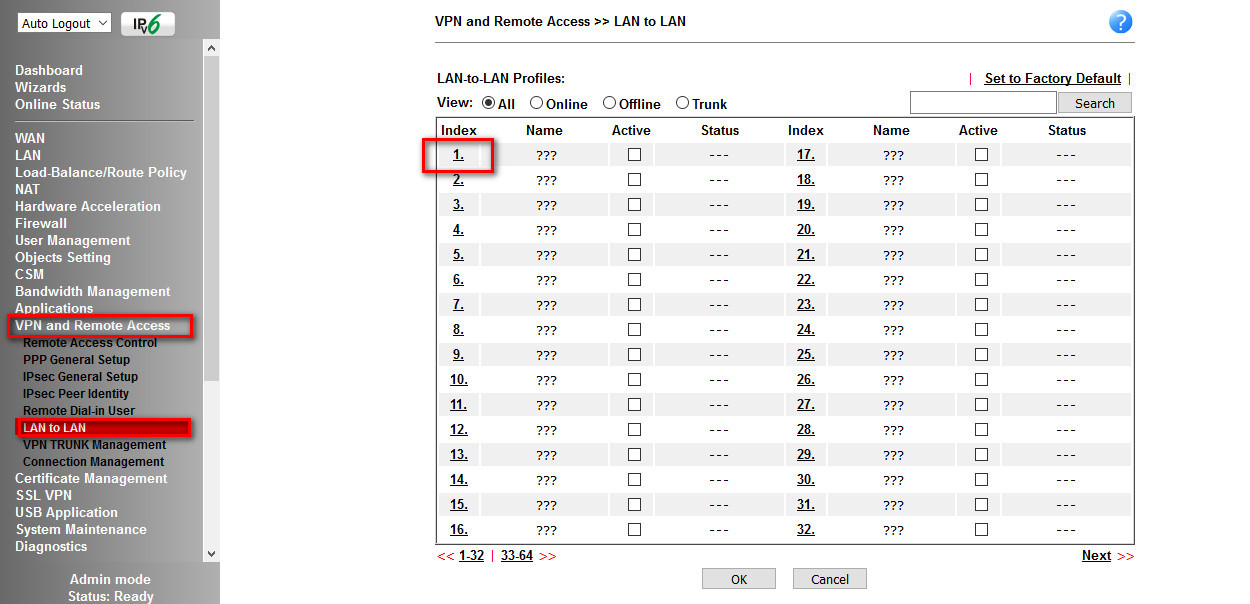
Task: Click the blue help question mark icon
Action: click(1120, 22)
